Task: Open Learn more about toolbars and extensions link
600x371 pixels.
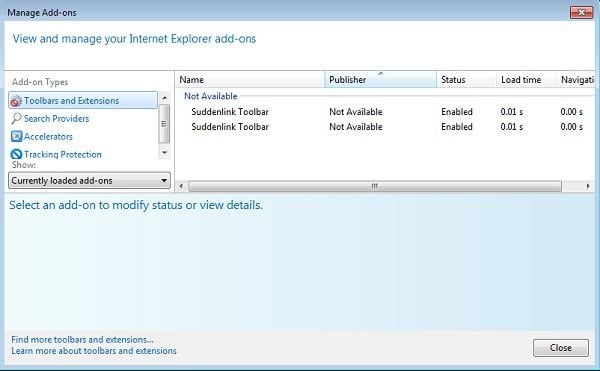Action: [x=94, y=351]
